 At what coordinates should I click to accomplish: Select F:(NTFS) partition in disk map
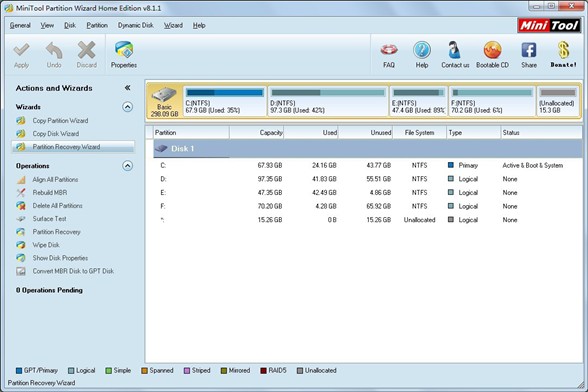[492, 101]
